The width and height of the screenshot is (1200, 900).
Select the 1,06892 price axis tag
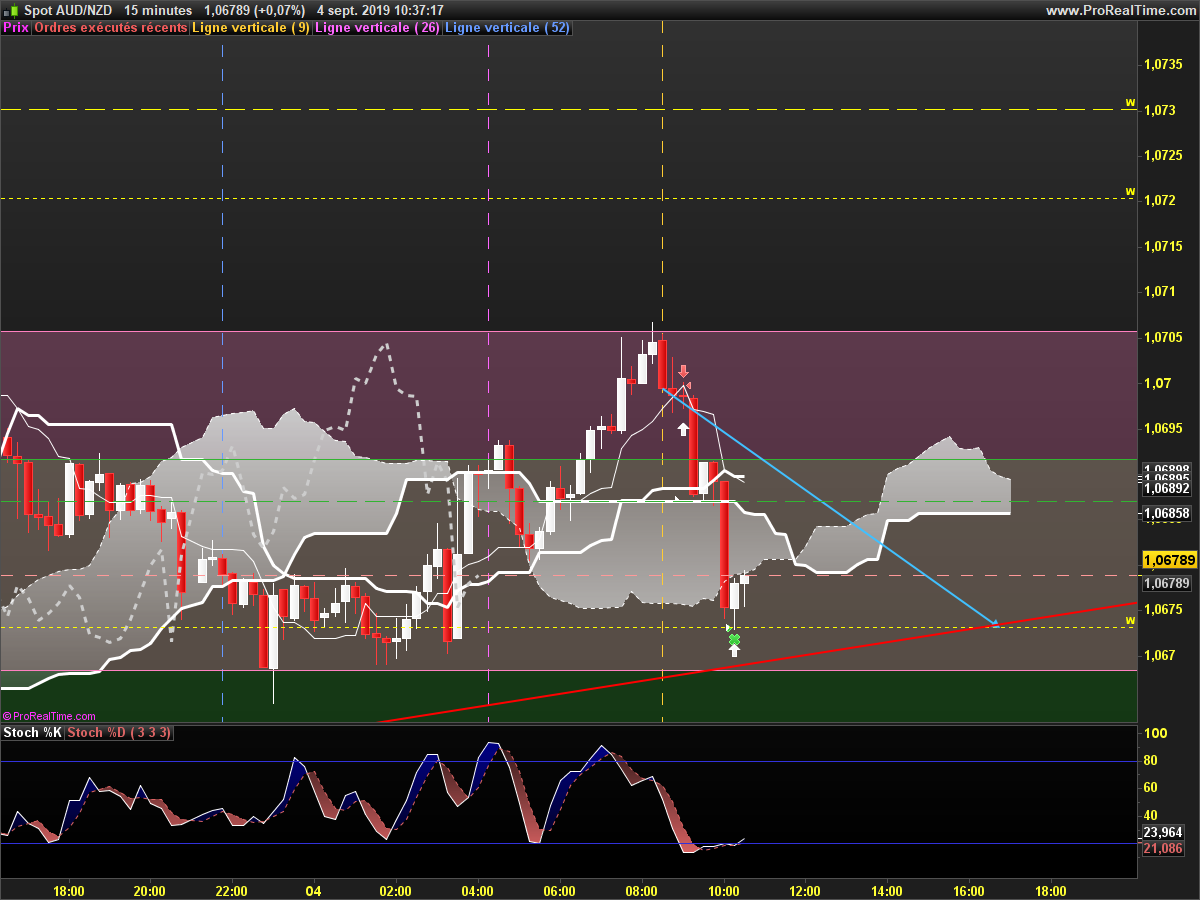click(x=1166, y=489)
